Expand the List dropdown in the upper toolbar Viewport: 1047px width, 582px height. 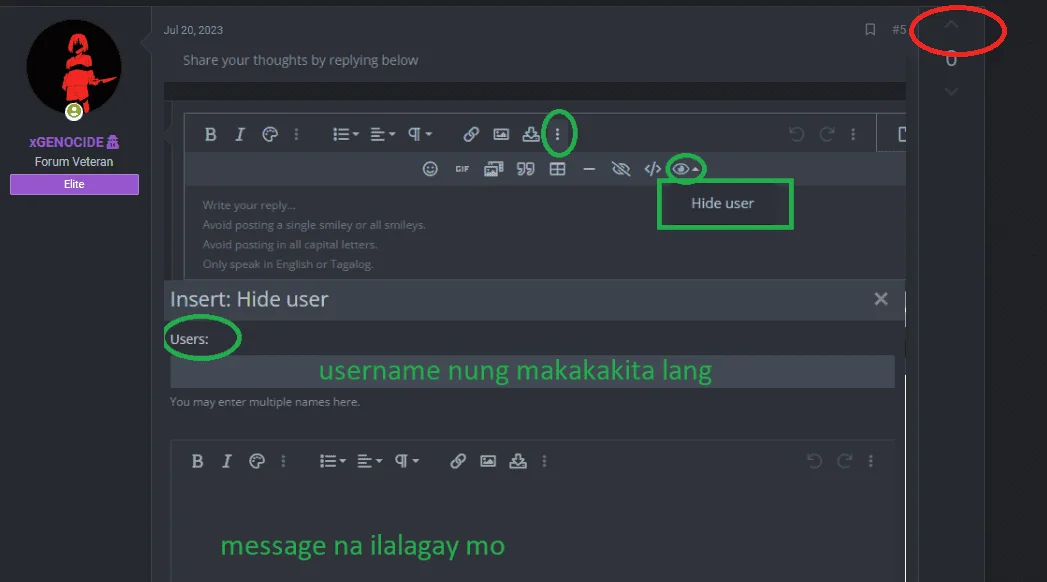pos(346,134)
